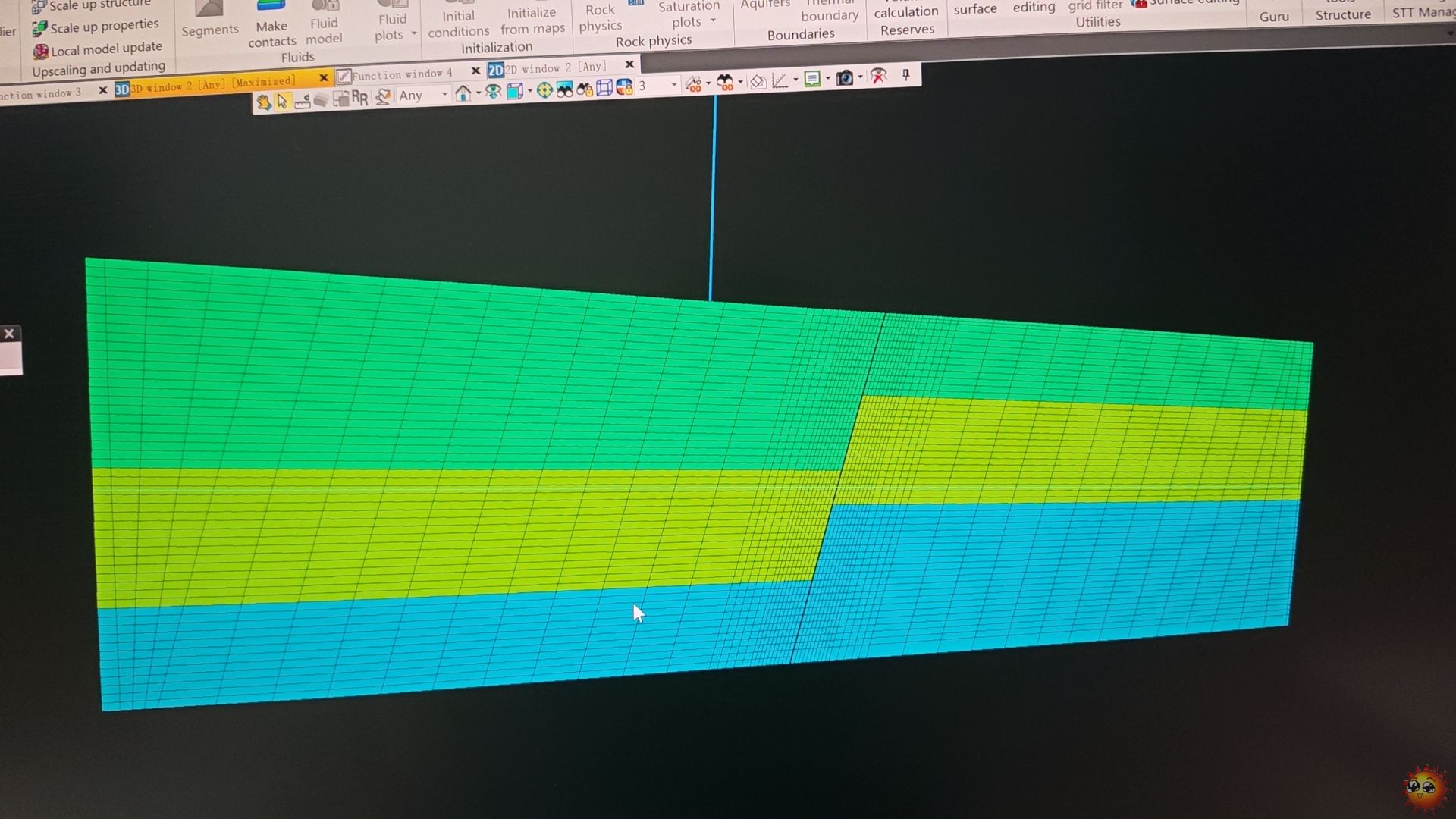Click the measure distance ruler icon
This screenshot has width=1456, height=819.
coord(302,102)
